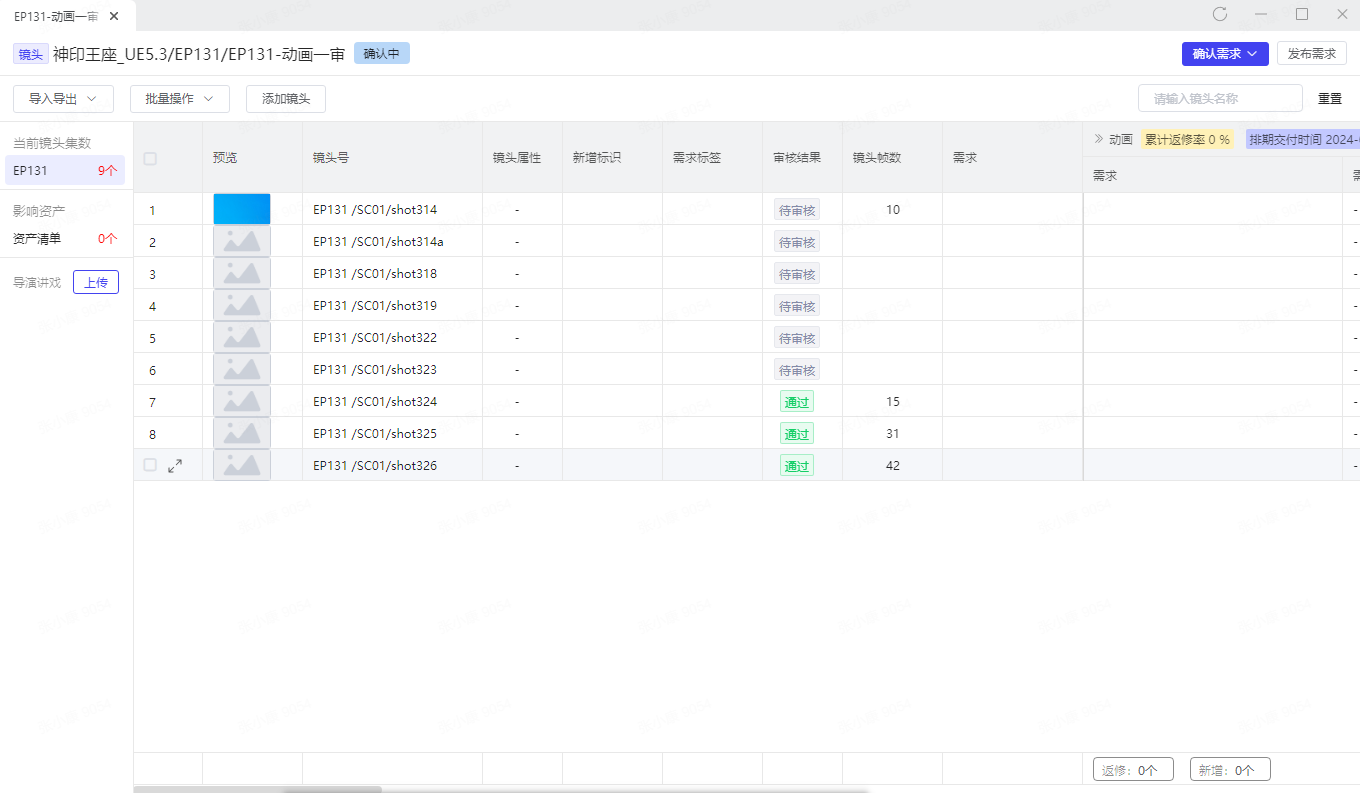This screenshot has width=1360, height=793.
Task: Check the shot326 row checkbox
Action: point(150,465)
